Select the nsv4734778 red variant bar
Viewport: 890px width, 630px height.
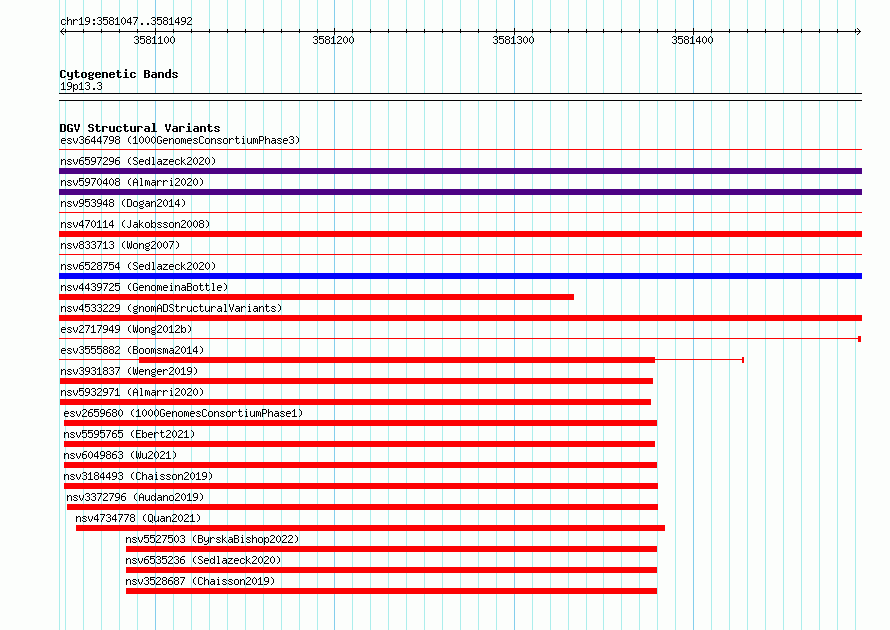(x=371, y=528)
